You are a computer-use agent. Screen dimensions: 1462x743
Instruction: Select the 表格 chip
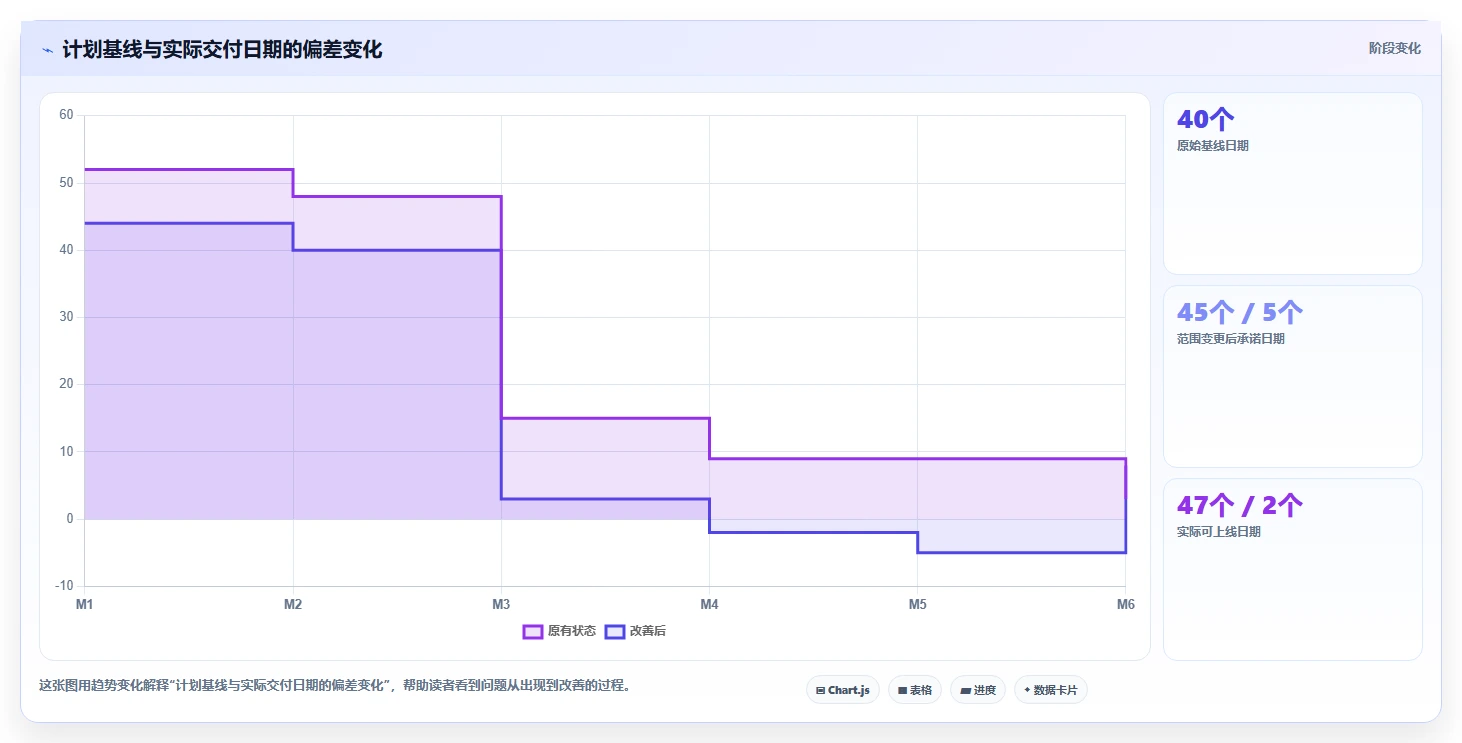pyautogui.click(x=915, y=690)
